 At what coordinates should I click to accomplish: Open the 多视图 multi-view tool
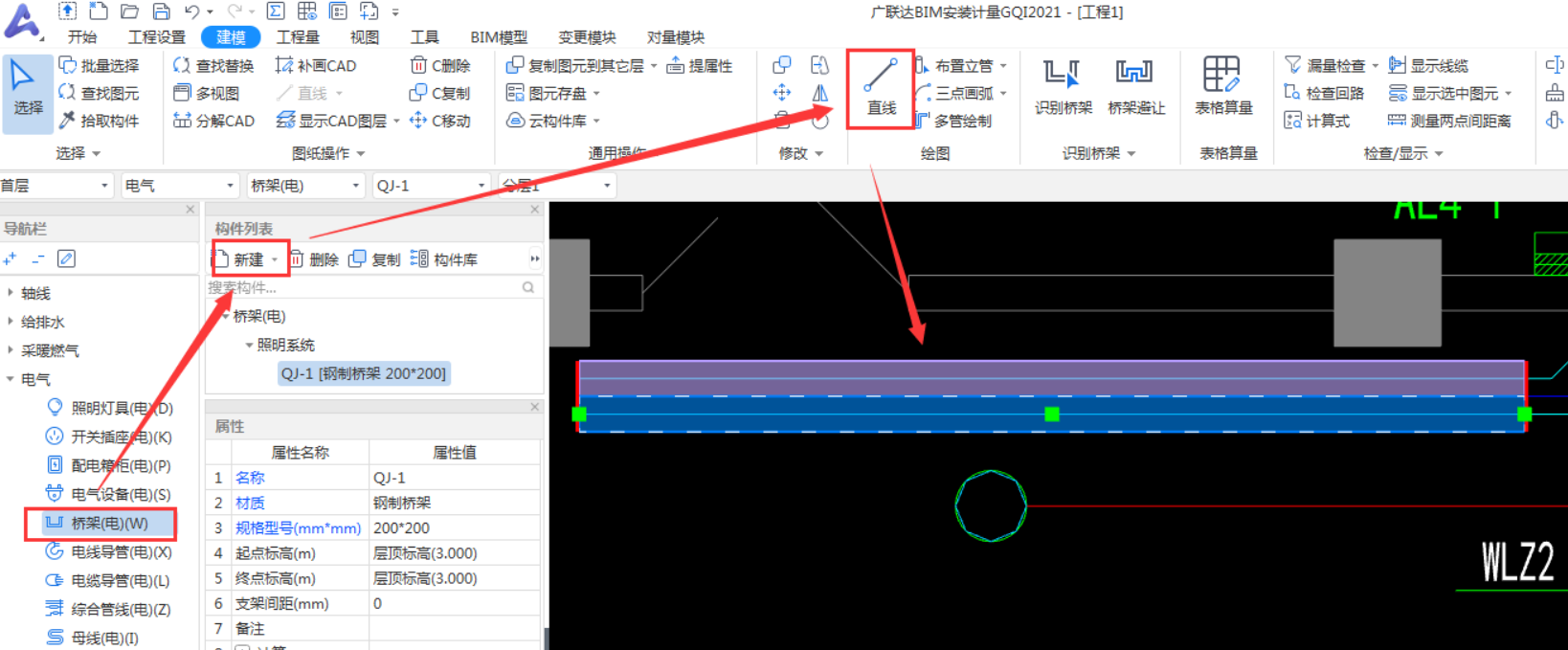point(207,93)
